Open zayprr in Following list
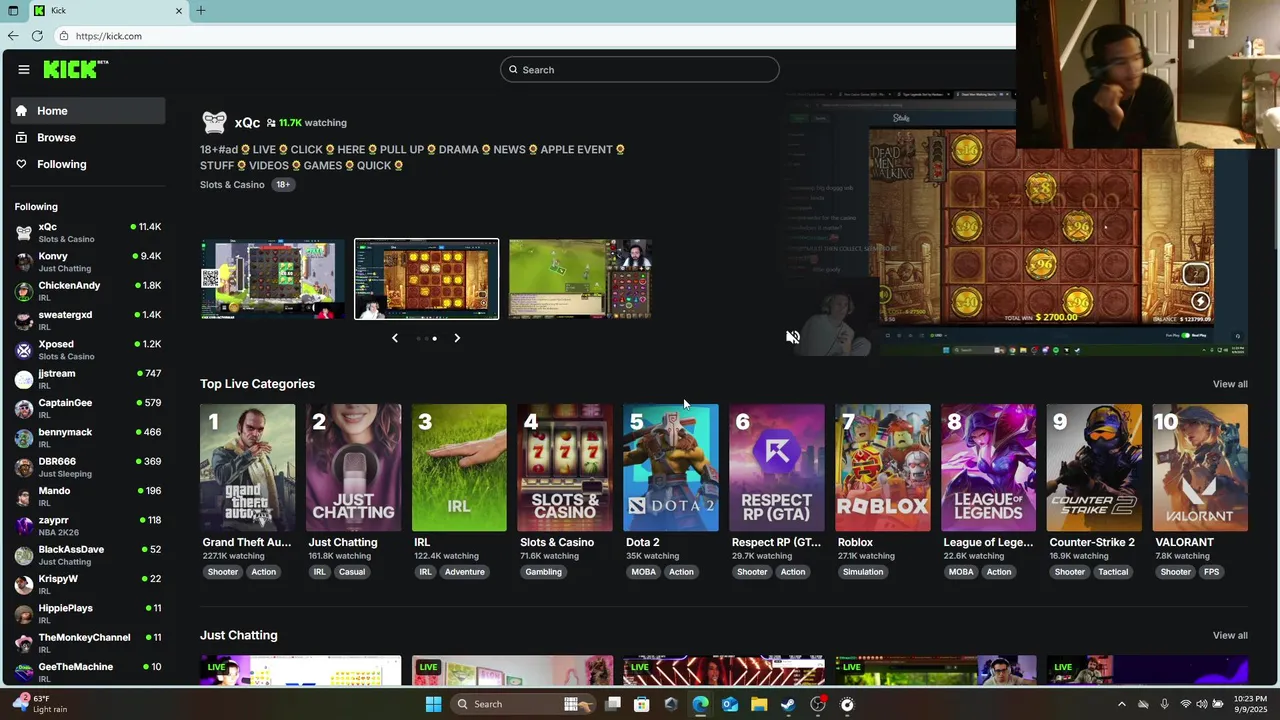1280x720 pixels. click(88, 526)
